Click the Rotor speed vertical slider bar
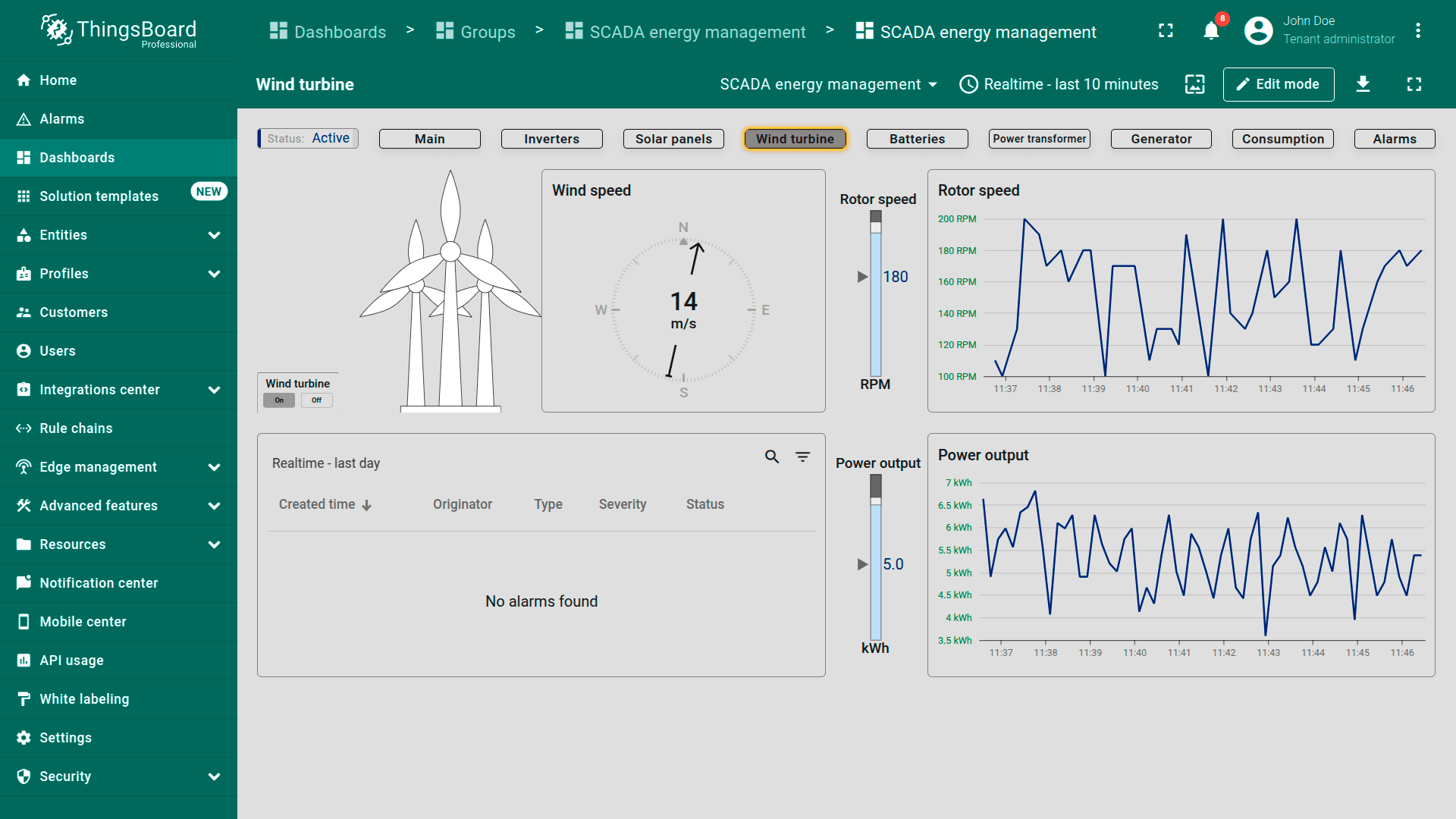Viewport: 1456px width, 819px height. tap(876, 296)
